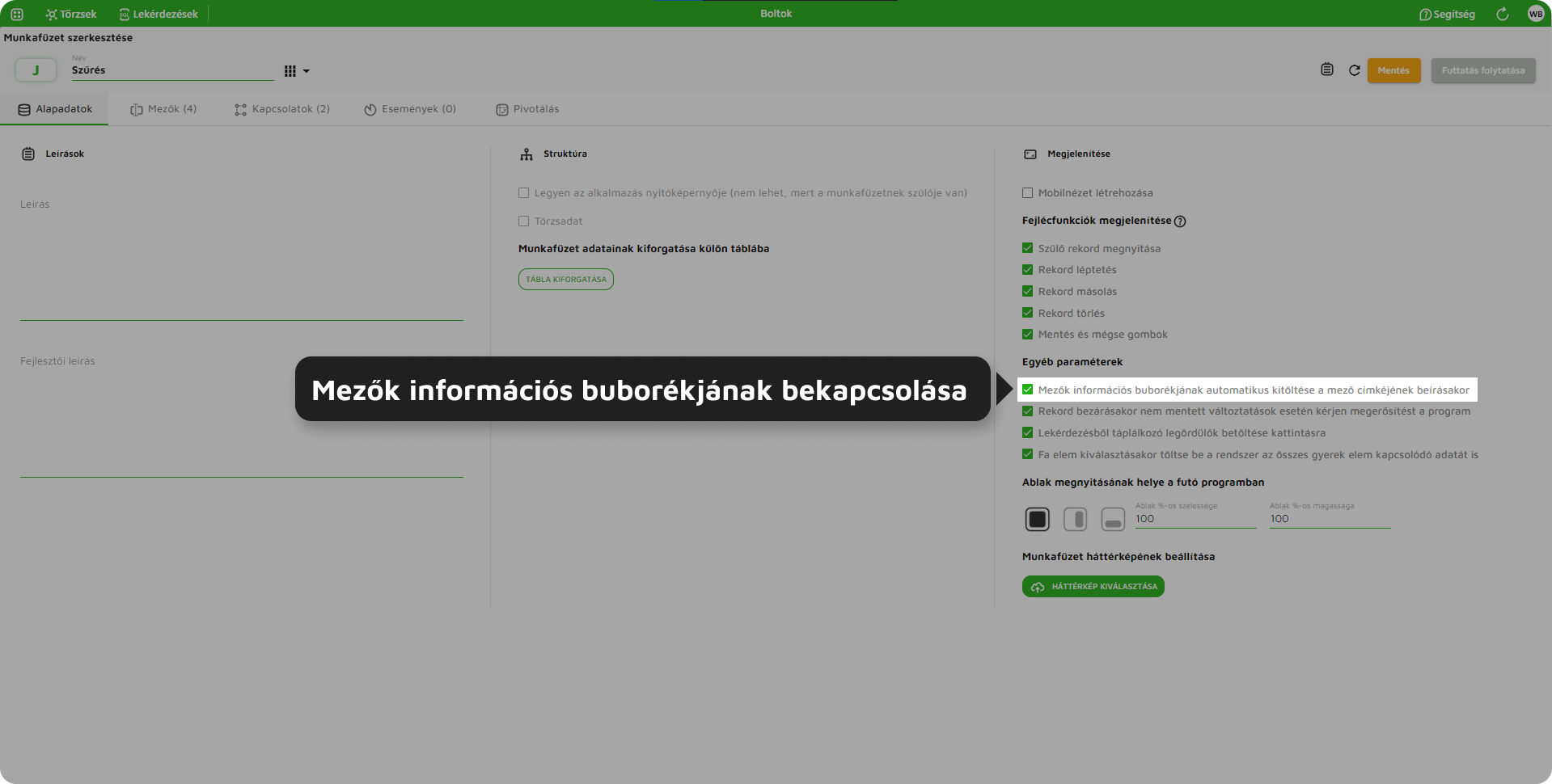This screenshot has height=784, width=1552.
Task: Click the orange Mentés button
Action: (x=1393, y=70)
